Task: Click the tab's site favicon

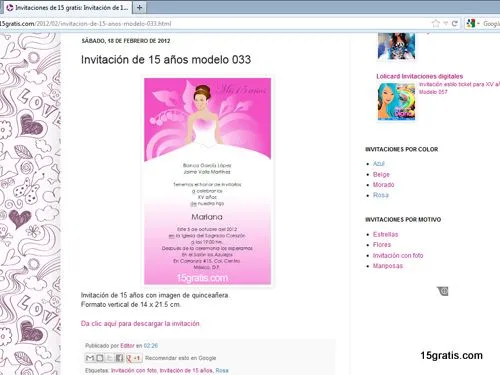Action: (10, 7)
